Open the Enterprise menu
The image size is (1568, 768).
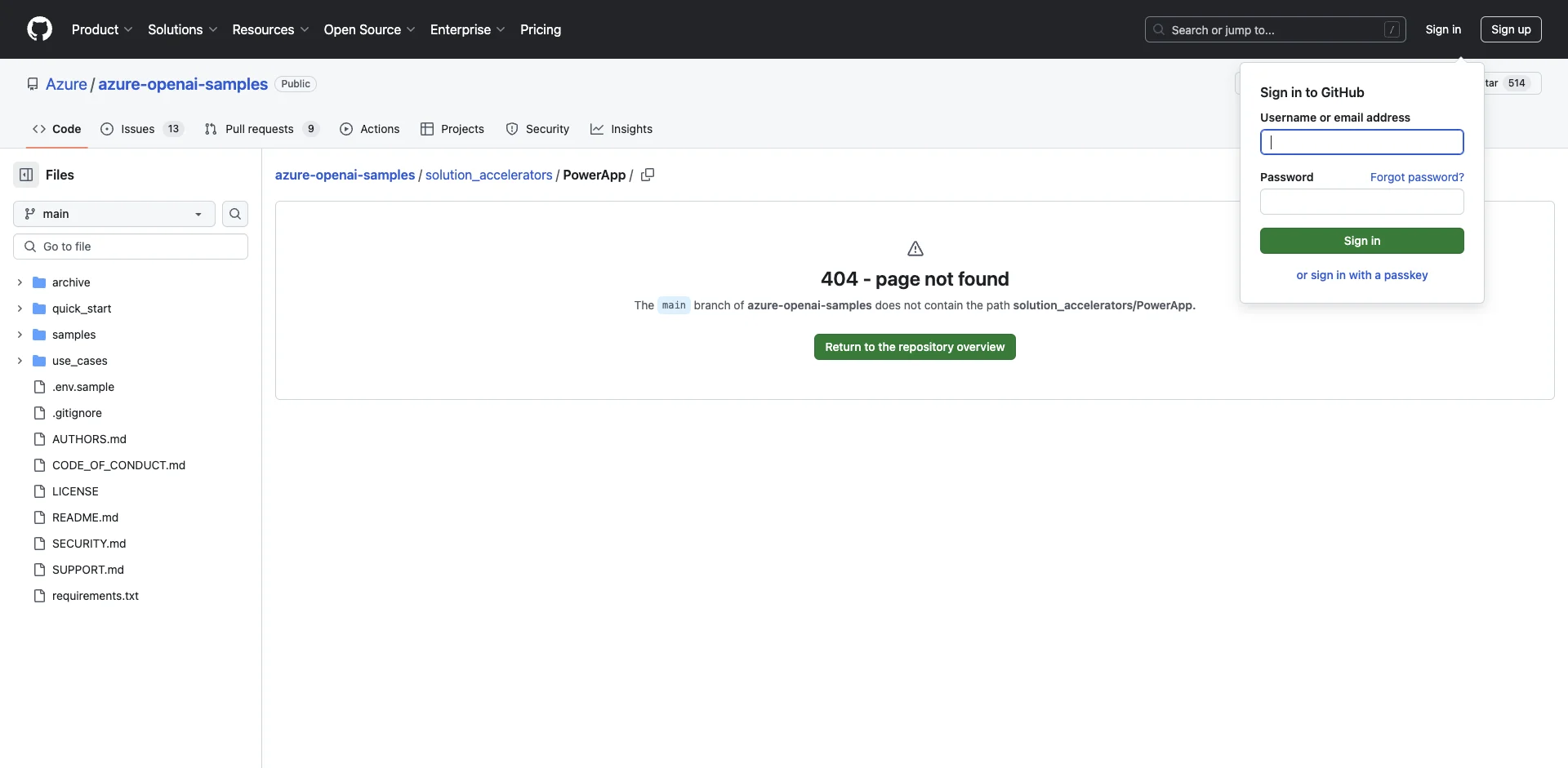(x=467, y=29)
